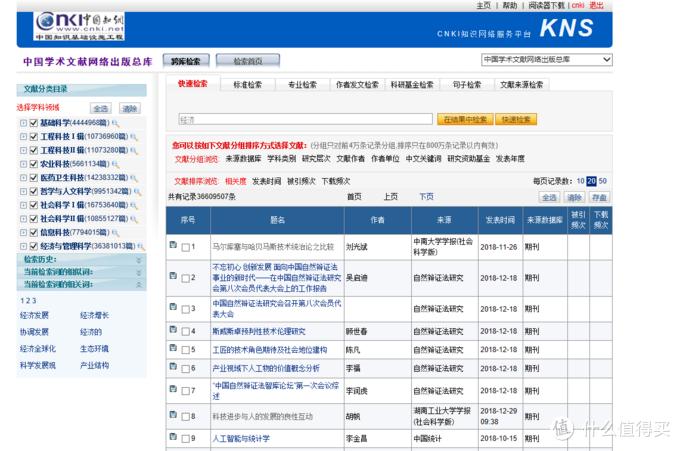
Task: Expand the 工程科技I辑 tree node
Action: tap(23, 137)
